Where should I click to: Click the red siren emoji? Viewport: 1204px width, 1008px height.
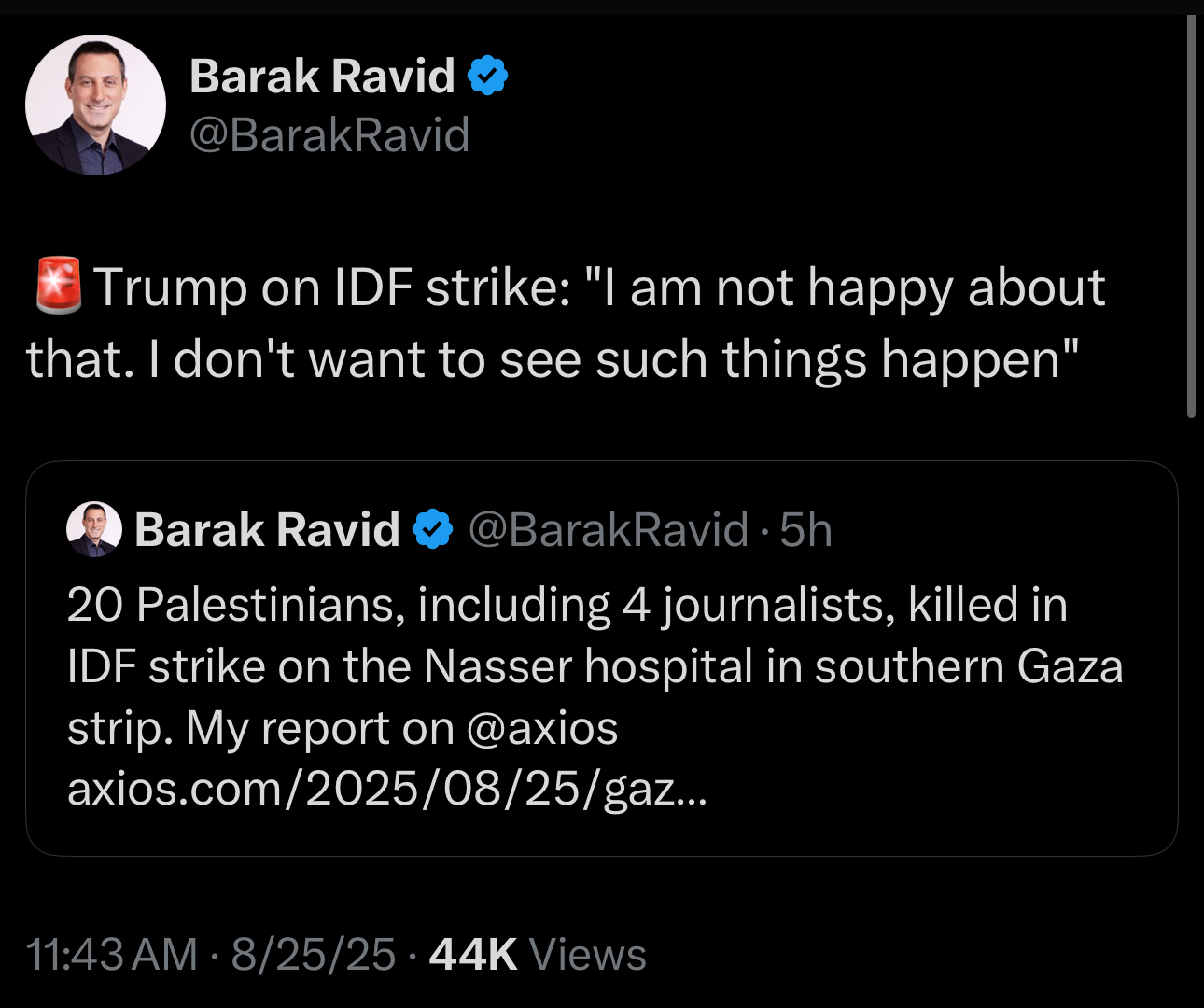pos(58,286)
